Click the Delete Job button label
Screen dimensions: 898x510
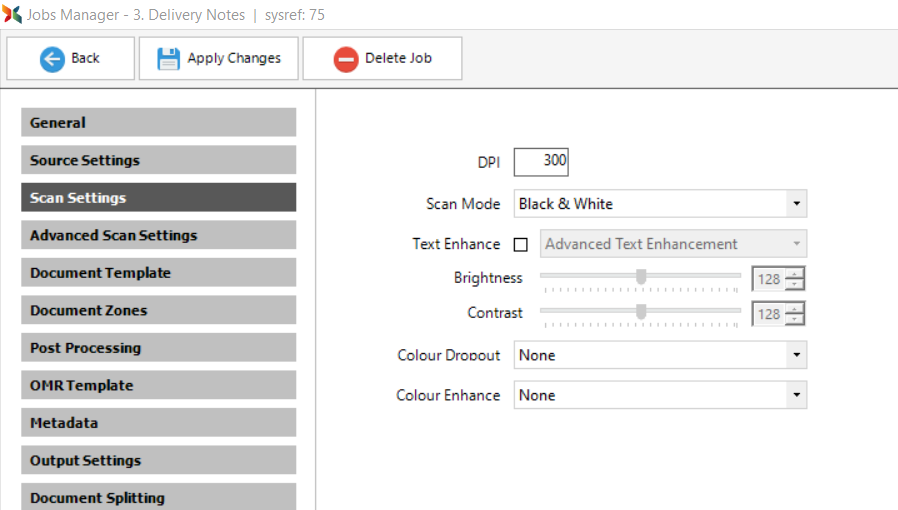pyautogui.click(x=399, y=58)
